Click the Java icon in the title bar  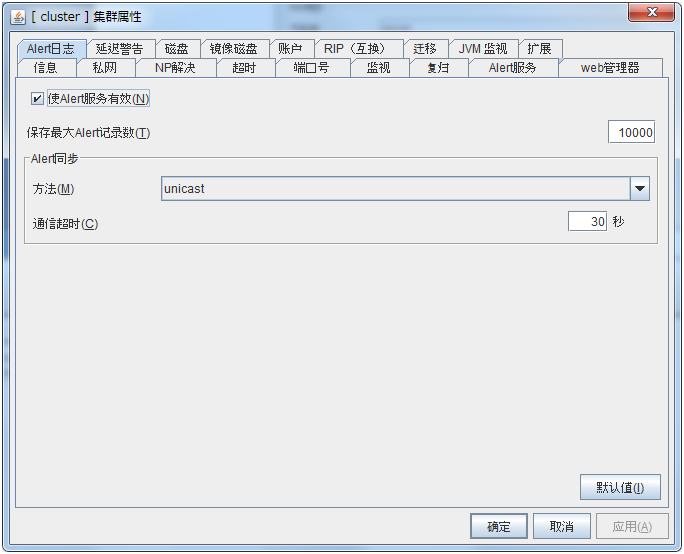click(18, 17)
